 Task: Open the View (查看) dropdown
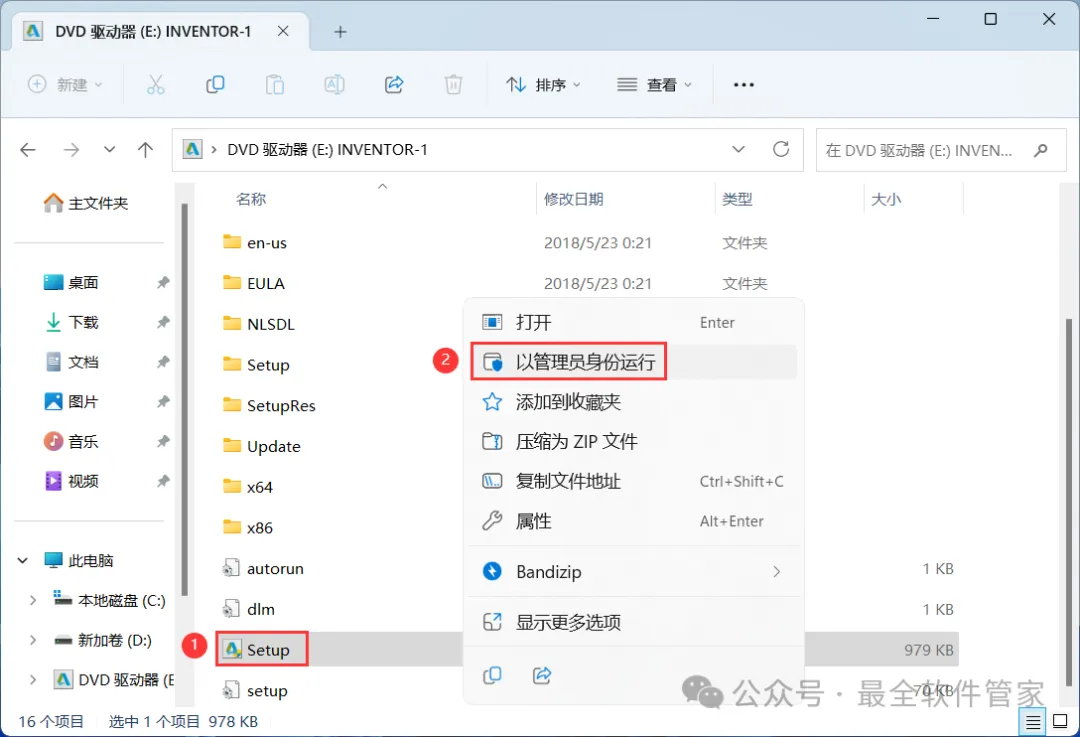654,85
